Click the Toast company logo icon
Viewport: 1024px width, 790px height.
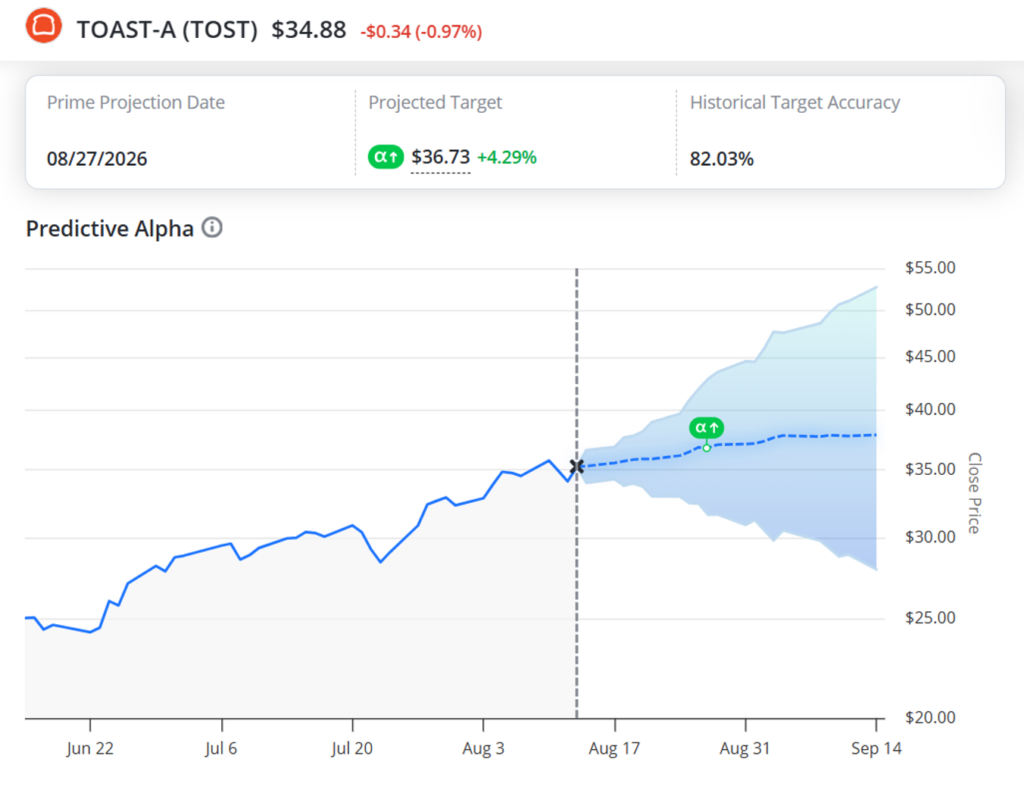pos(44,26)
